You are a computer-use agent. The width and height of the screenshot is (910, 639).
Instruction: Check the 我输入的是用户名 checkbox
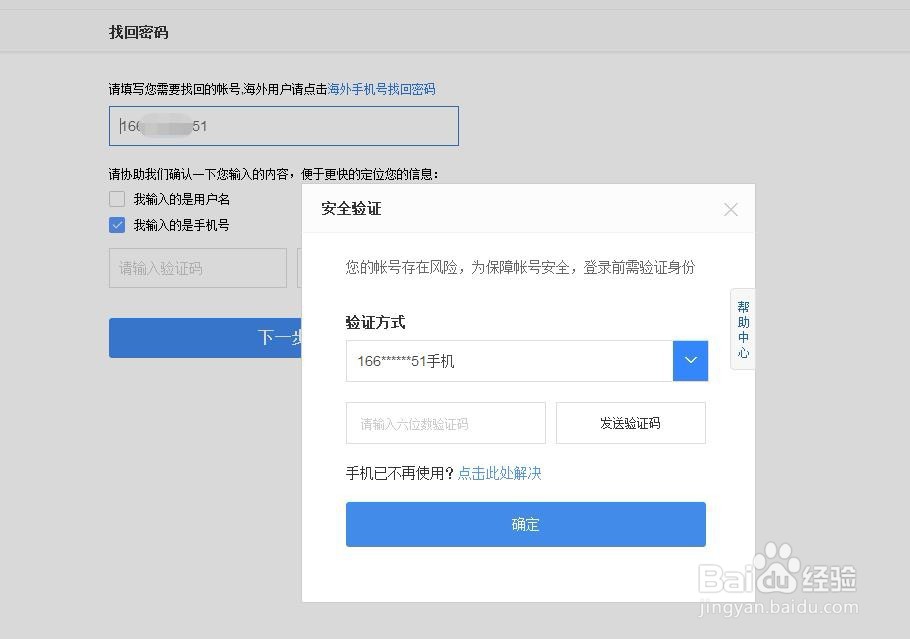coord(117,199)
